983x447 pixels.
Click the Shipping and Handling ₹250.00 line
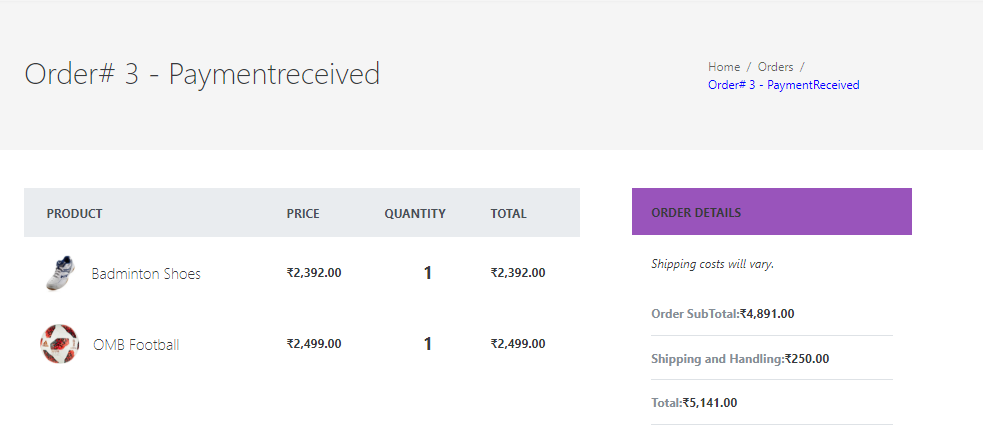pos(740,359)
